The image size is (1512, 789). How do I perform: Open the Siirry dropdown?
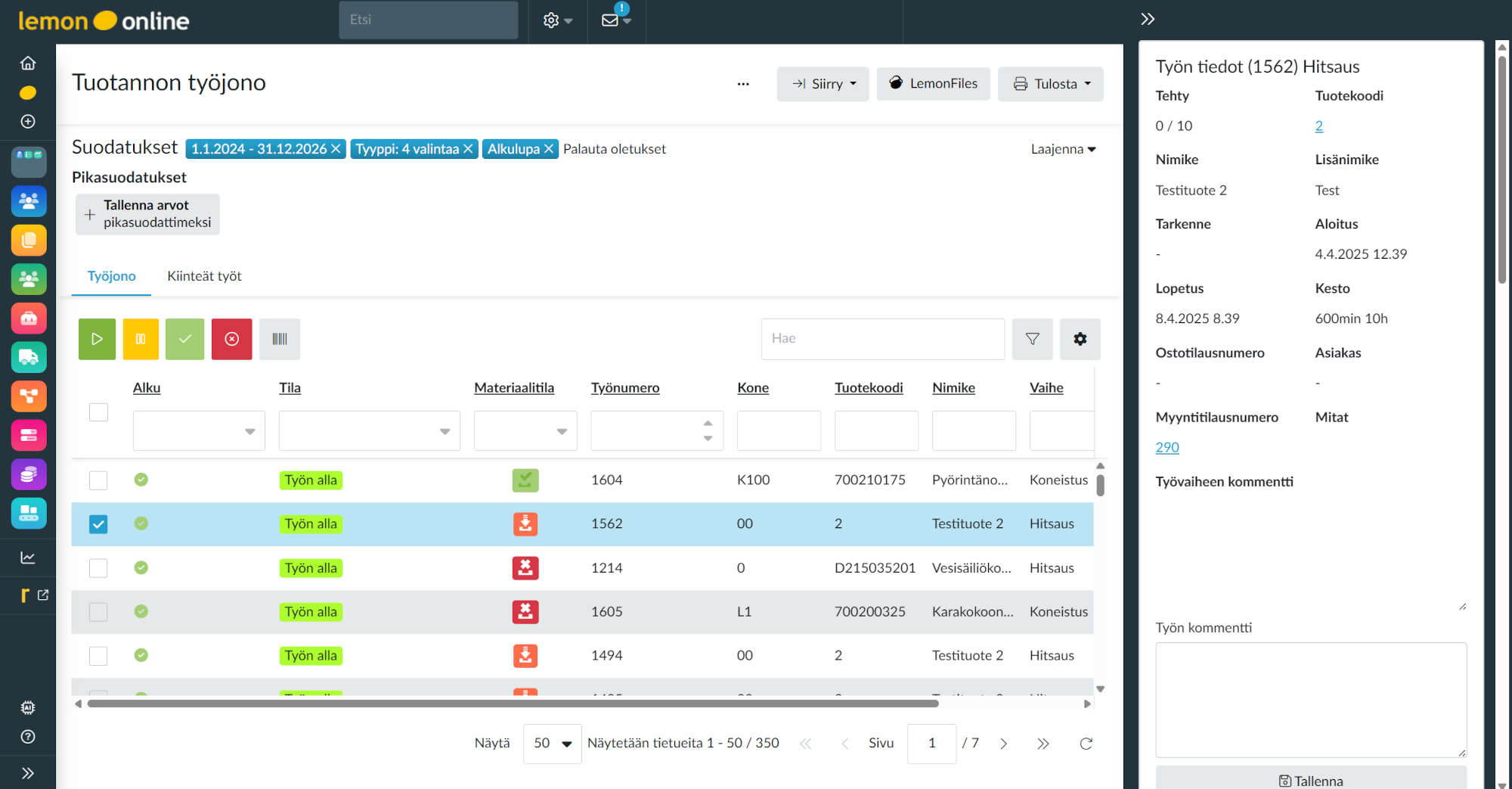click(823, 84)
